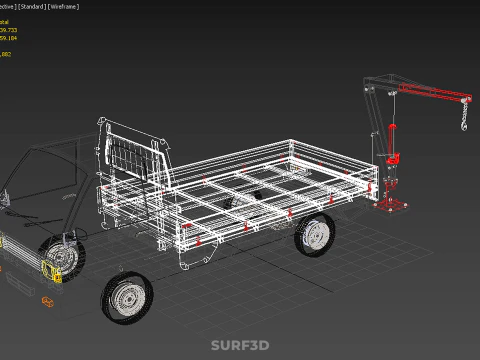Select the red crane boom arm
Screen dimensions: 480x360
(435, 92)
